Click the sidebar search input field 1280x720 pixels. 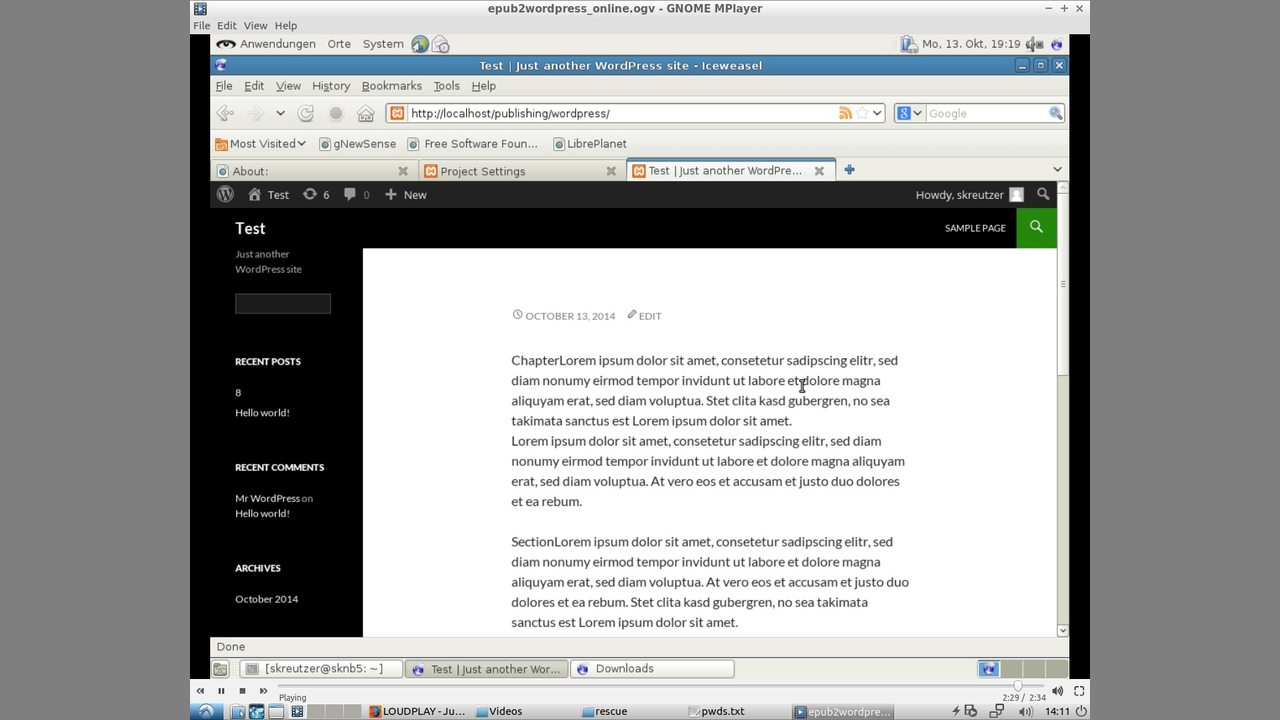283,304
